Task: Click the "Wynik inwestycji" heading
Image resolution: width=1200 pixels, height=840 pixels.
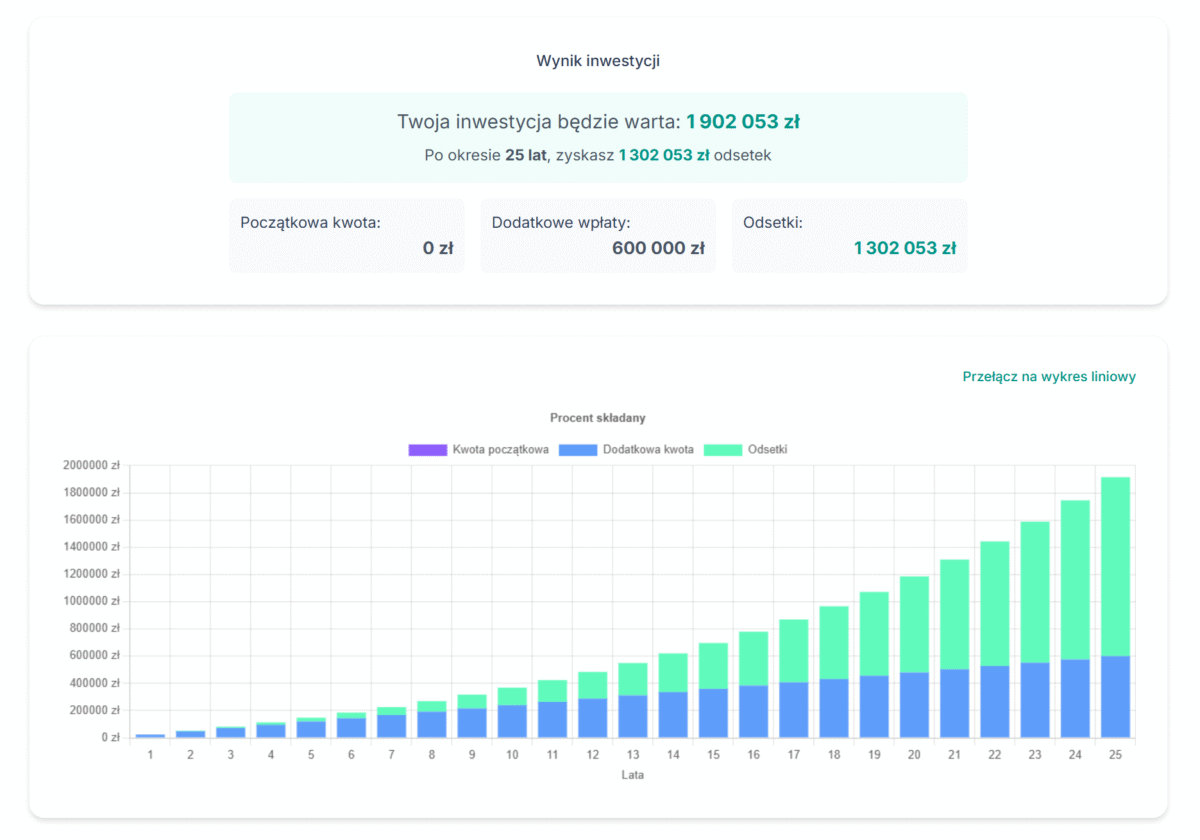Action: [x=598, y=61]
